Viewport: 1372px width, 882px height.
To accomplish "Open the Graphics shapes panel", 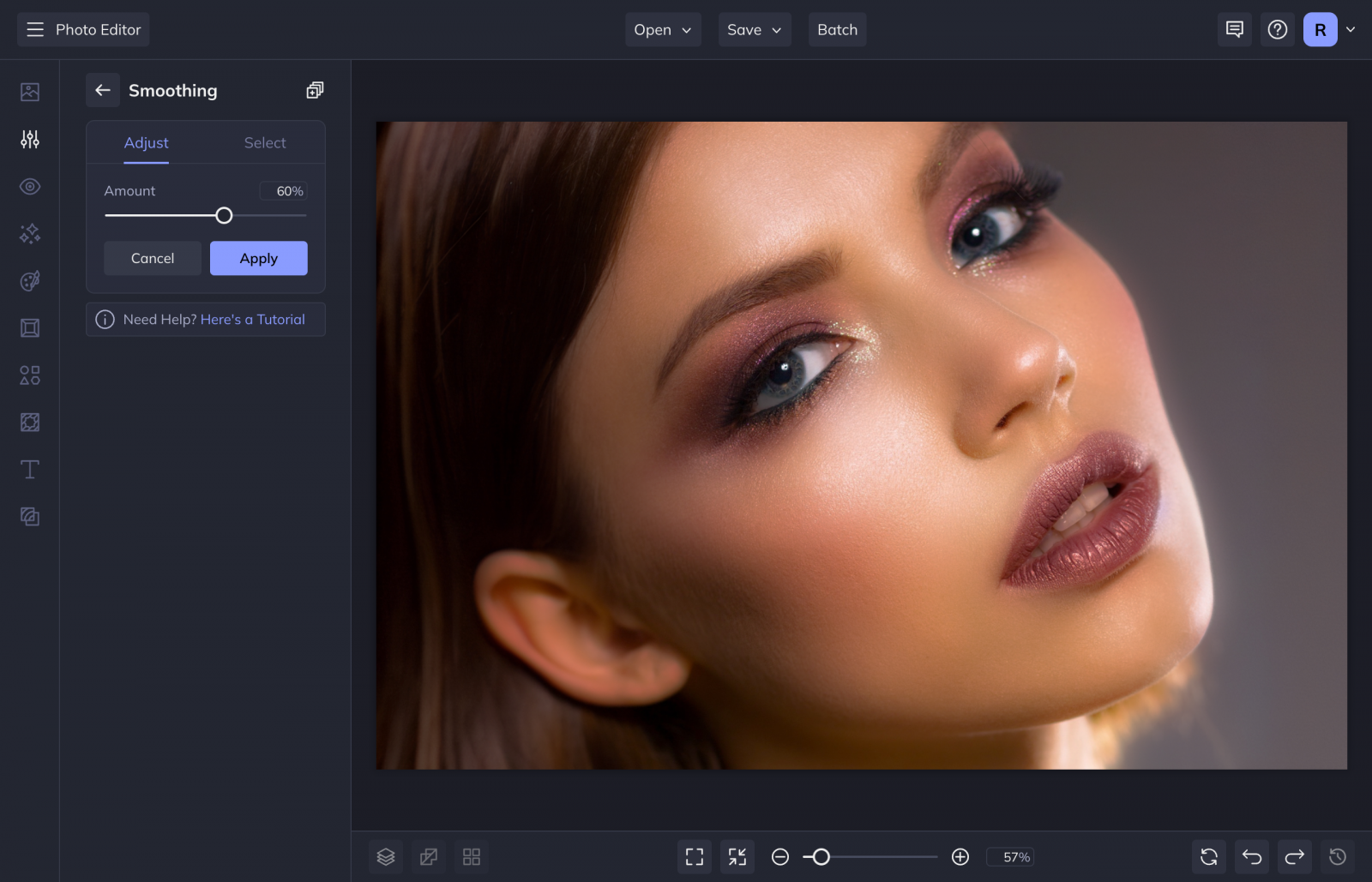I will 30,375.
